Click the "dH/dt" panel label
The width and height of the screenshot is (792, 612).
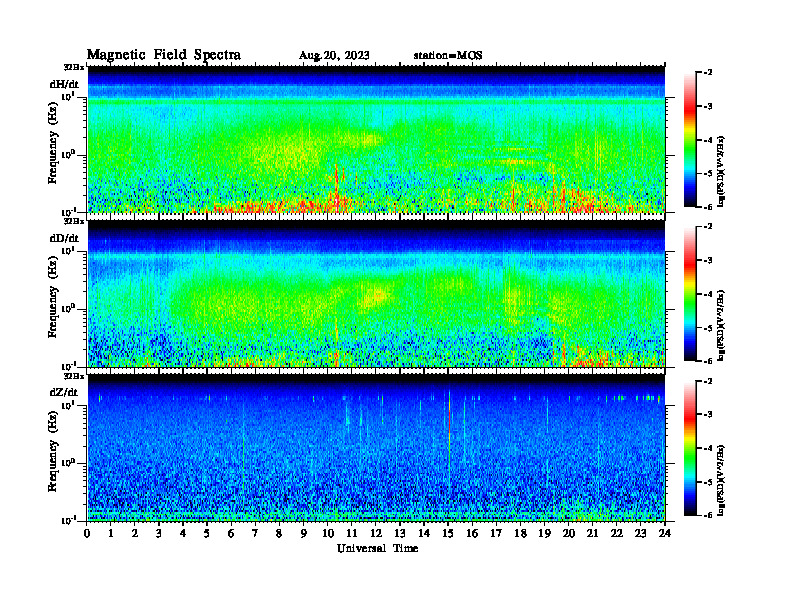pyautogui.click(x=64, y=84)
